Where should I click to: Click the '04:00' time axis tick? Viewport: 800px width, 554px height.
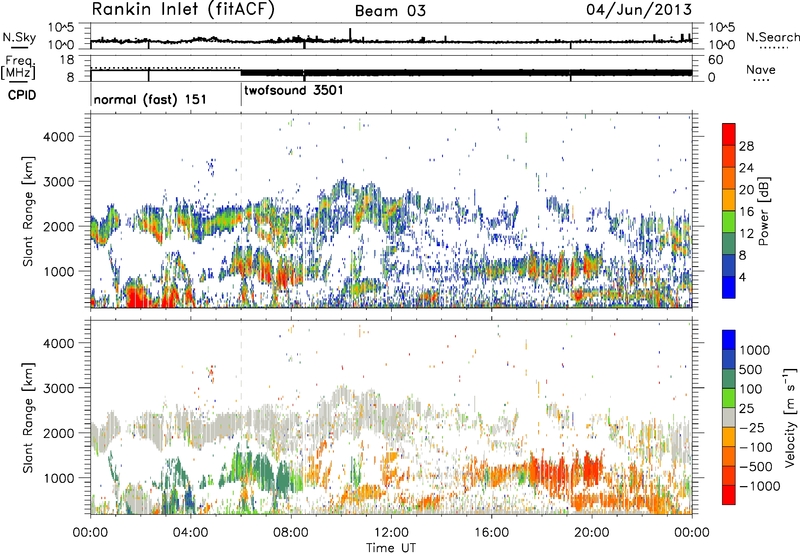pos(191,533)
